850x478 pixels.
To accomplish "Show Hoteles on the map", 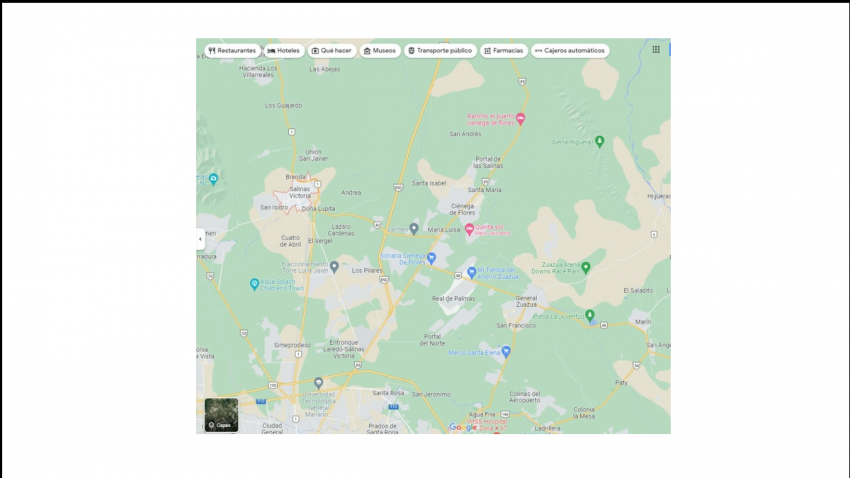I will (284, 50).
